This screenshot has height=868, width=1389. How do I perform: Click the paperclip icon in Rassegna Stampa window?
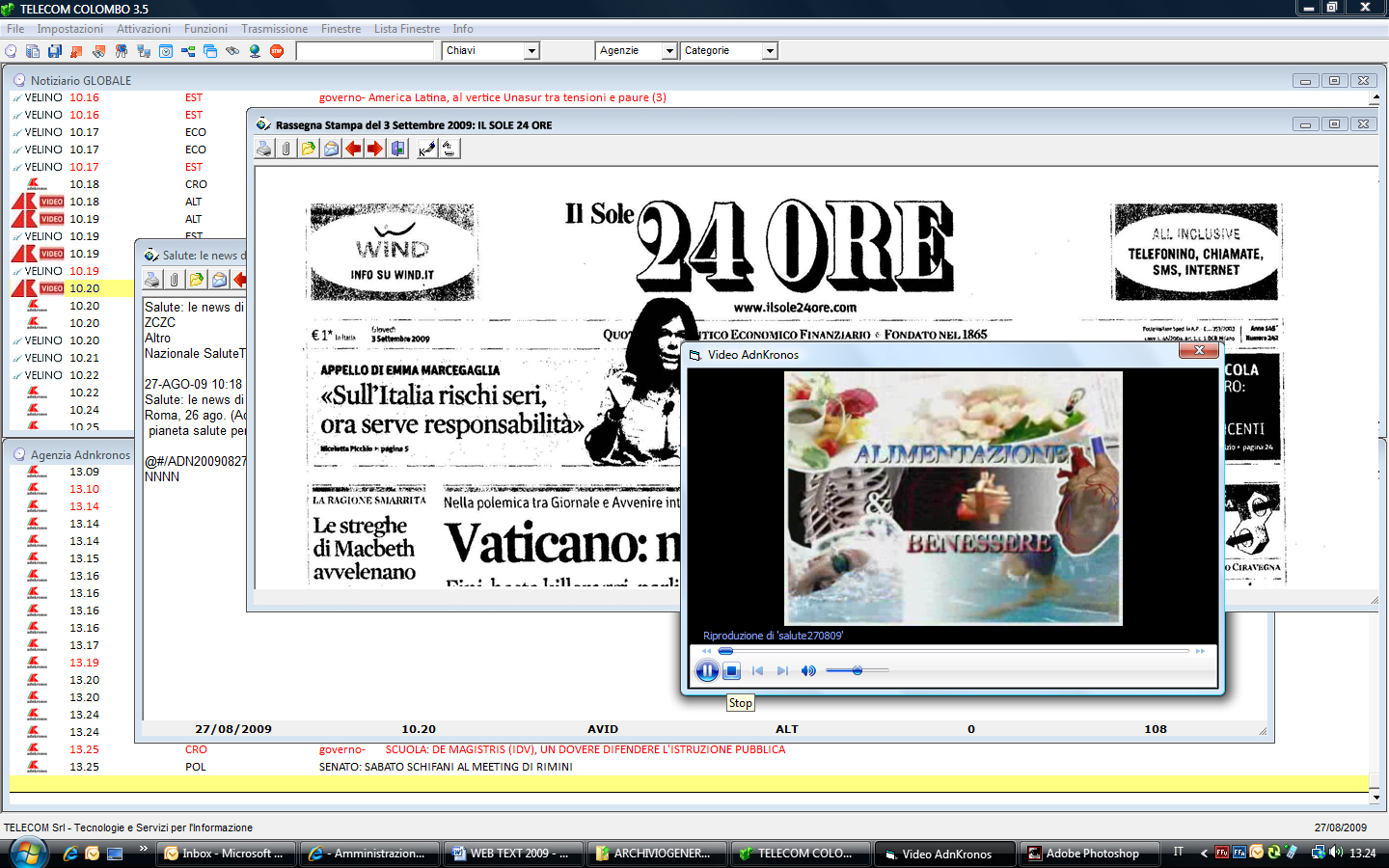pos(286,149)
